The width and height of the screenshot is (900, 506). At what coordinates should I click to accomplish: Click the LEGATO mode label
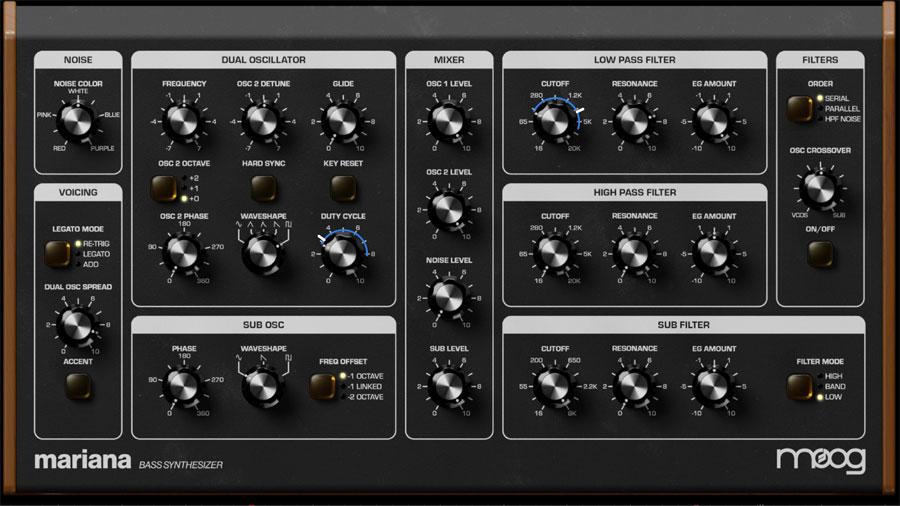(96, 254)
